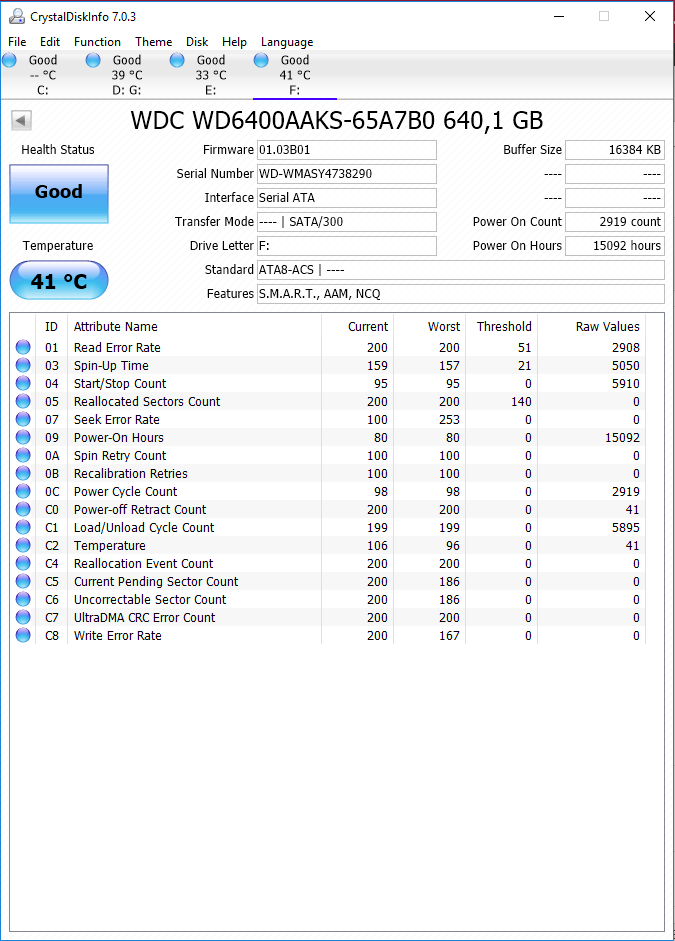Click the disk model title WDC WD6400AAKS
The image size is (675, 941).
[337, 121]
